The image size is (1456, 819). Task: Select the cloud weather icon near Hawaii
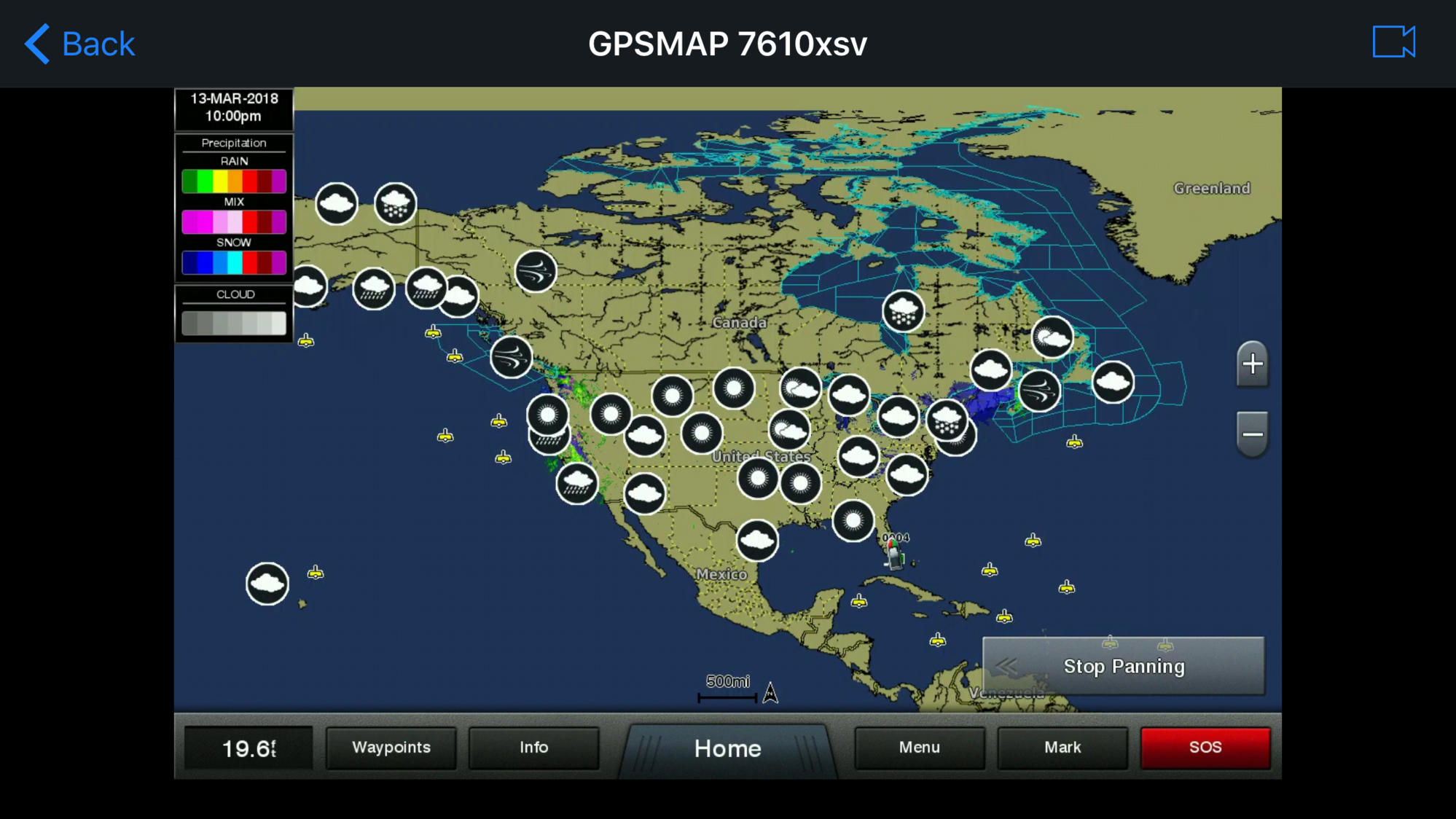coord(267,583)
